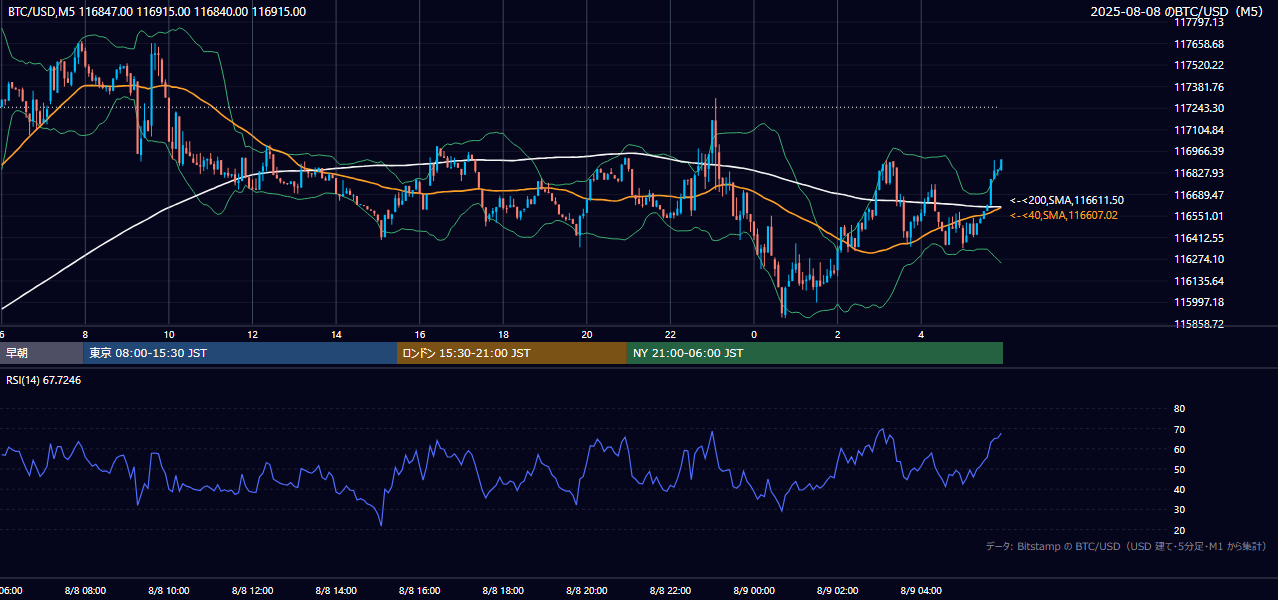Select the 東京 08:00-15:30 JST session bar
The height and width of the screenshot is (600, 1278).
click(x=240, y=353)
